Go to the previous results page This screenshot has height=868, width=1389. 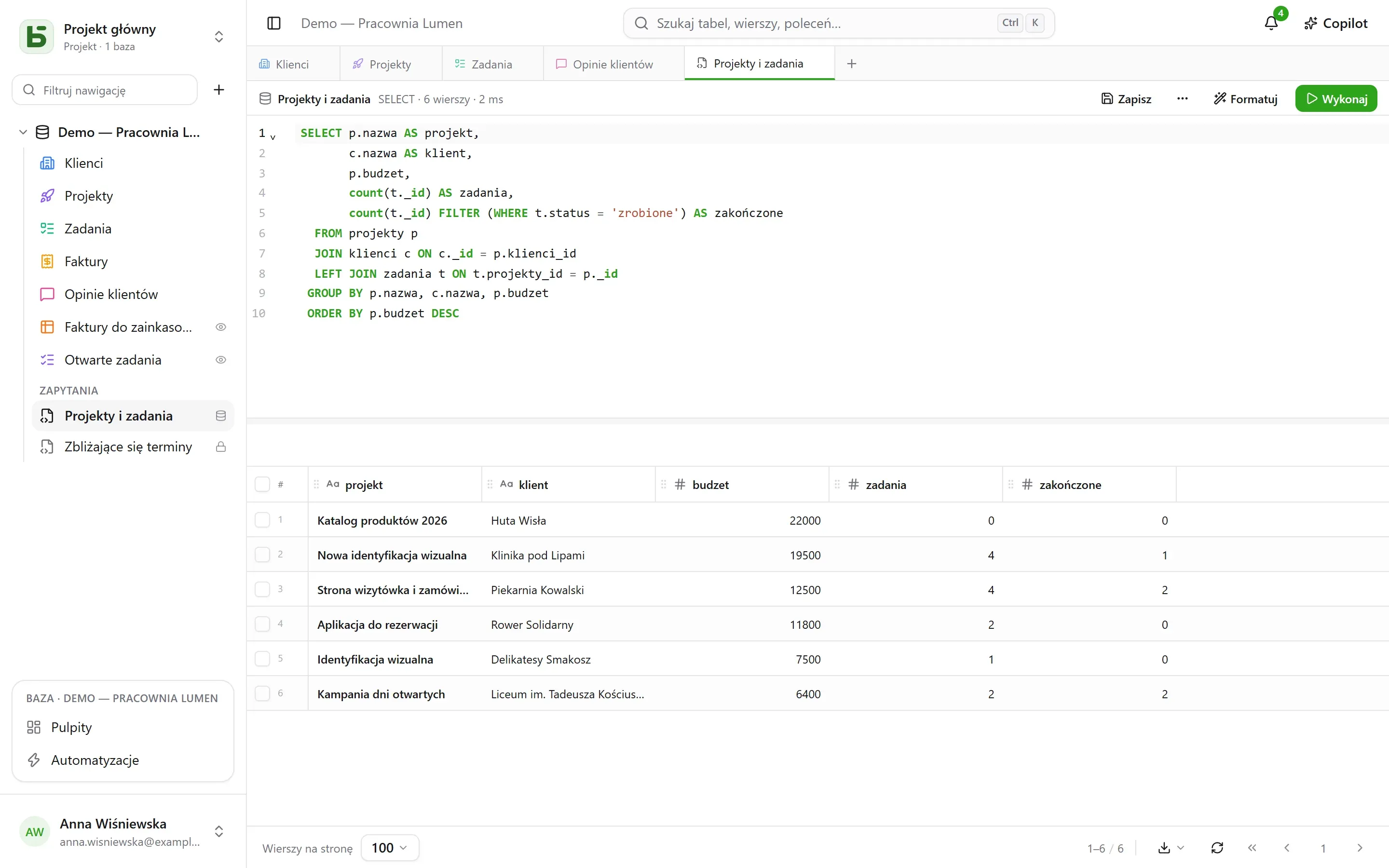pos(1287,848)
